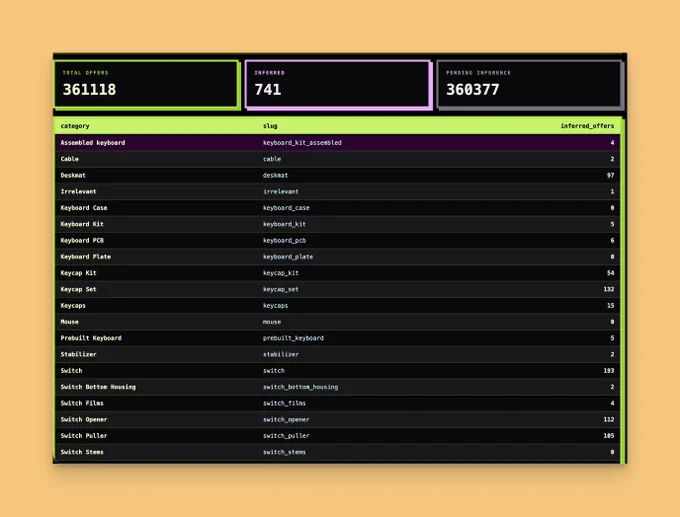
Task: Select the Keycaps category cell
Action: click(x=73, y=306)
